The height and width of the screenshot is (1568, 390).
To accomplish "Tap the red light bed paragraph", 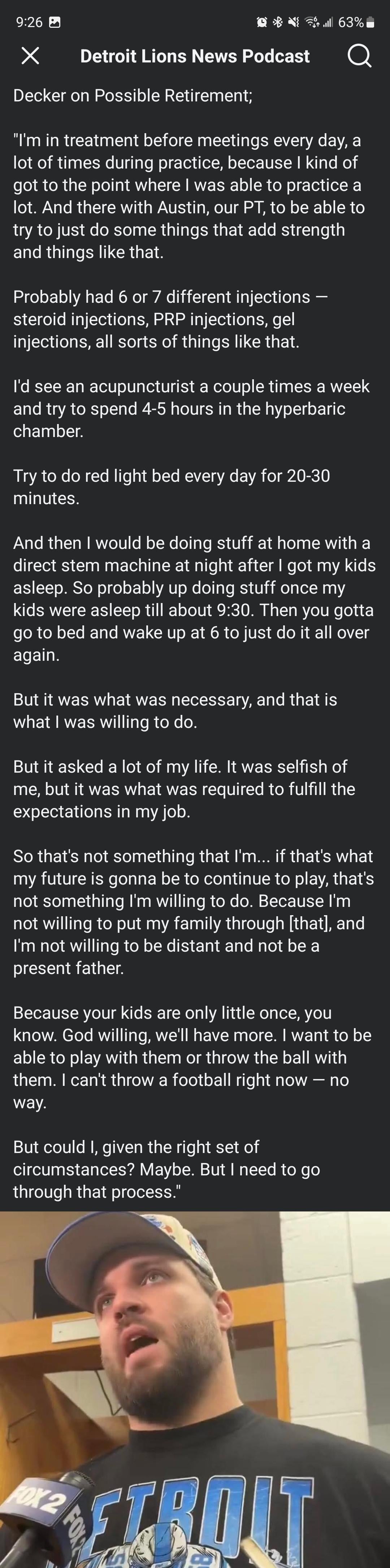I will click(170, 486).
